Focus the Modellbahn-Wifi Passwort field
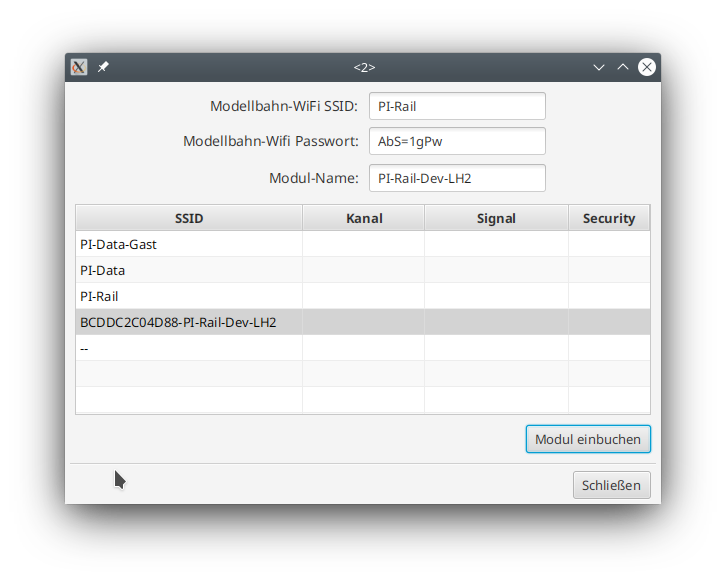 tap(457, 142)
